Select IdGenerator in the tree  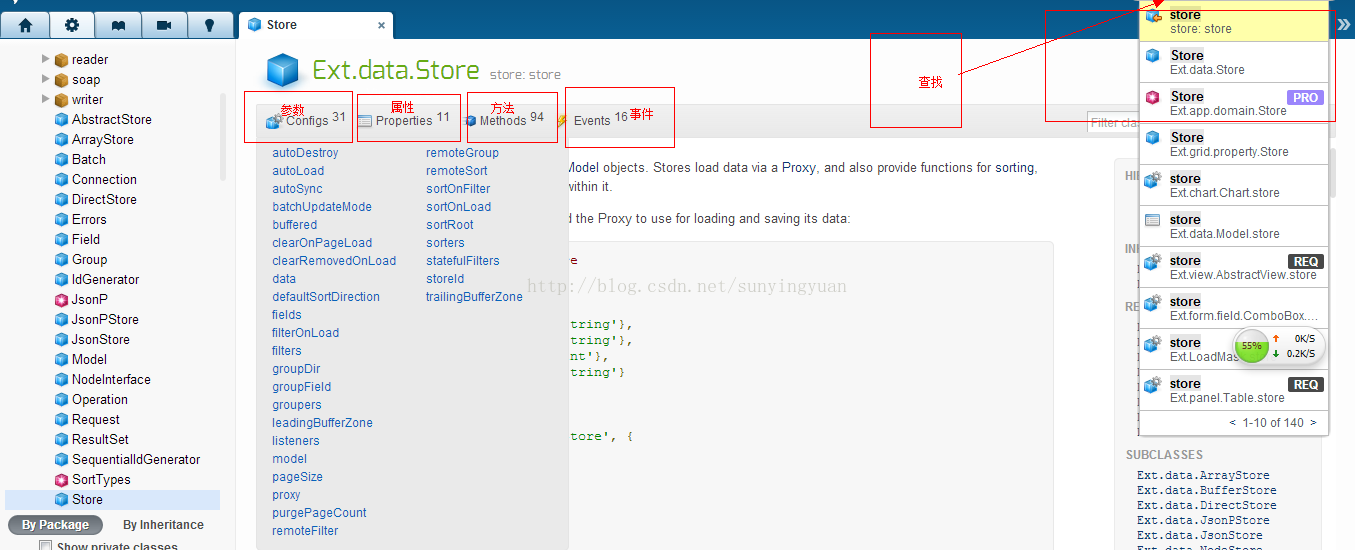[x=105, y=279]
